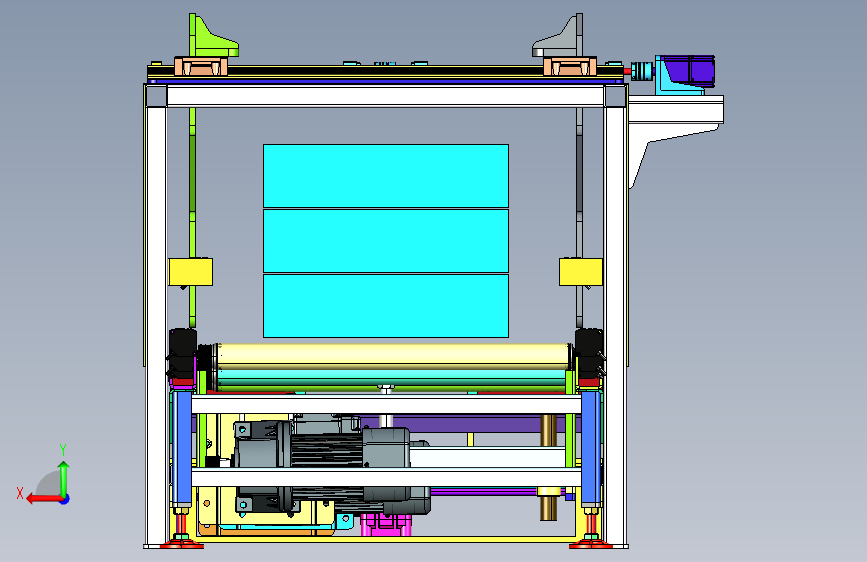This screenshot has height=562, width=867.
Task: Select the bottom cyan panel
Action: pyautogui.click(x=386, y=305)
